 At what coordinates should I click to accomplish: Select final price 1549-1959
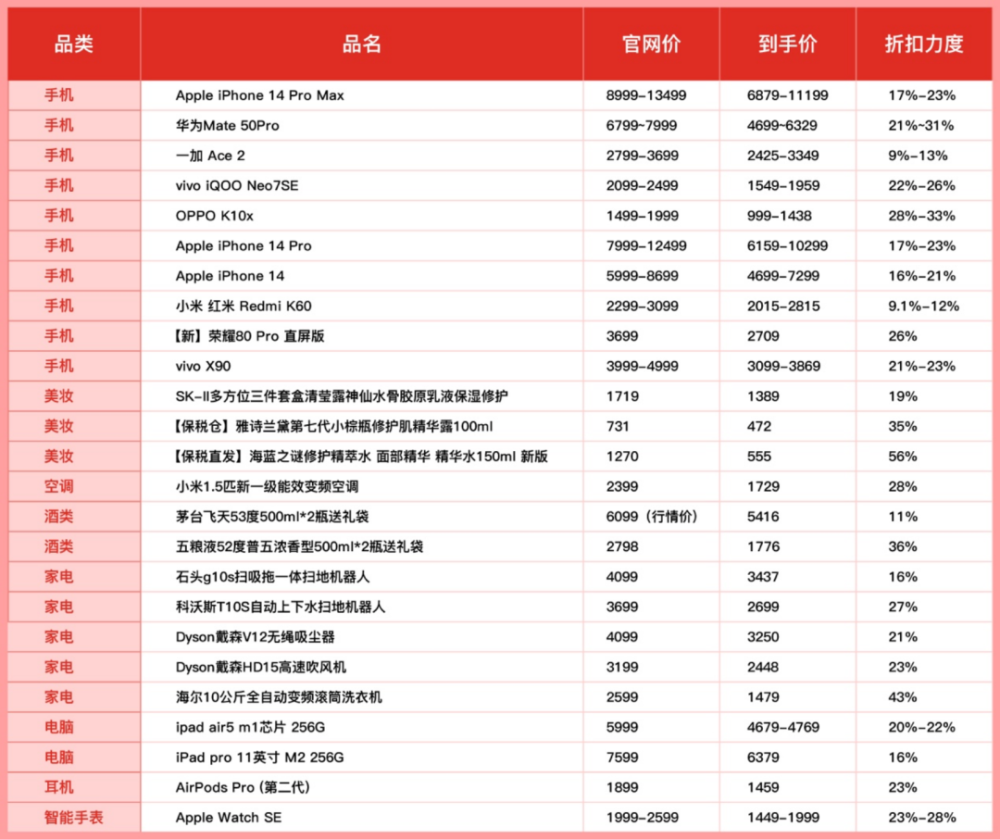click(x=784, y=186)
